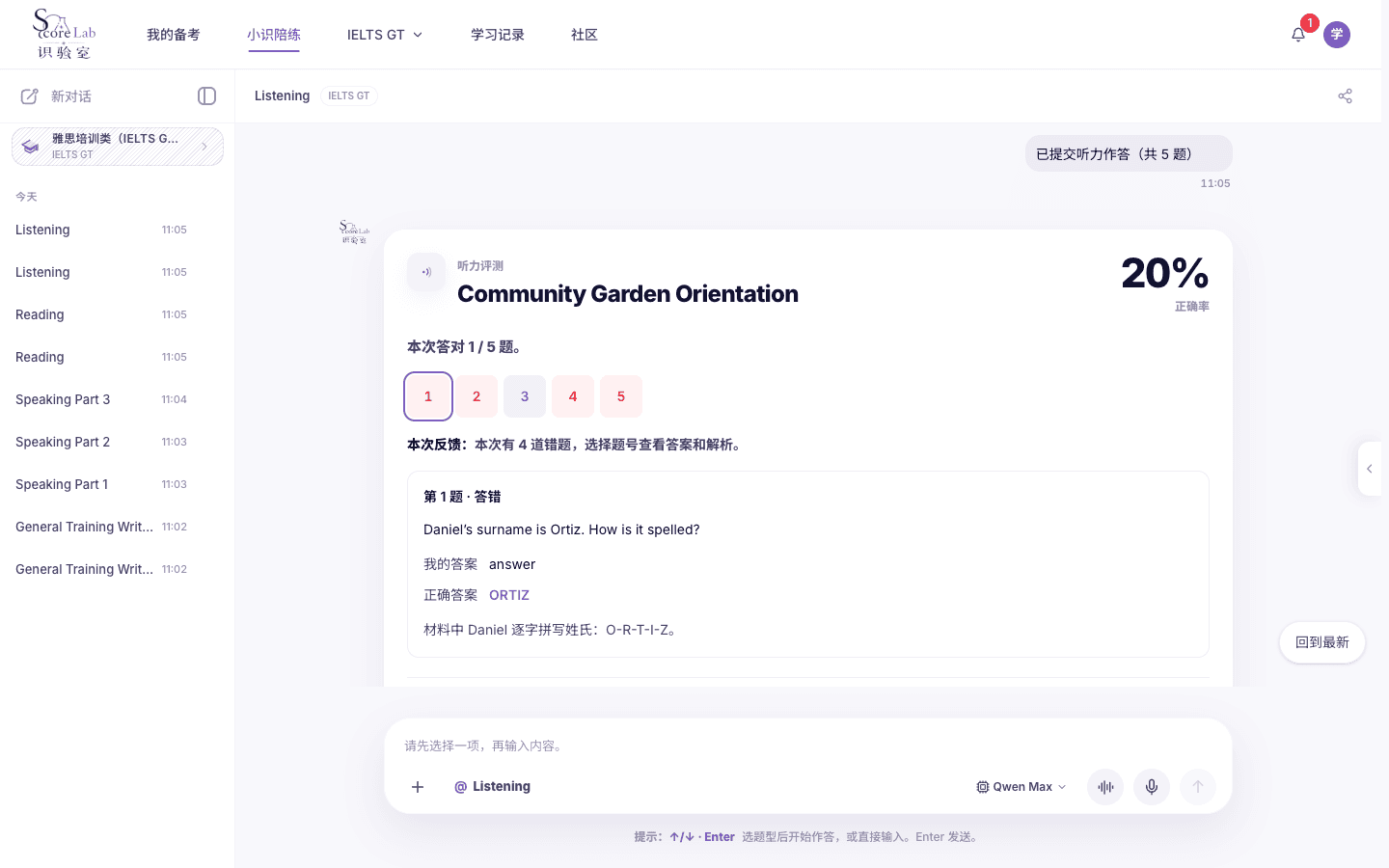Jump back to latest with 回到最新
1389x868 pixels.
[1322, 642]
